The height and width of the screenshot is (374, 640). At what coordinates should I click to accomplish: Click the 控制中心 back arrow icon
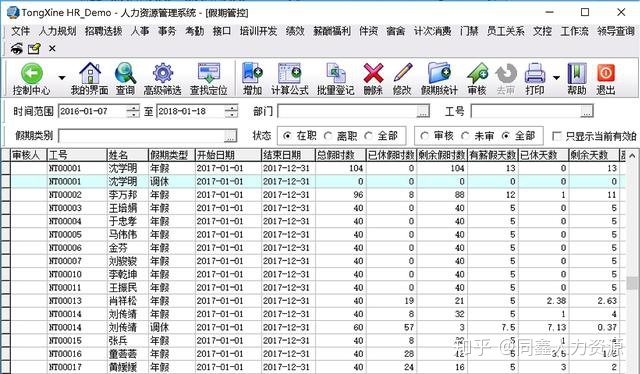[x=31, y=74]
